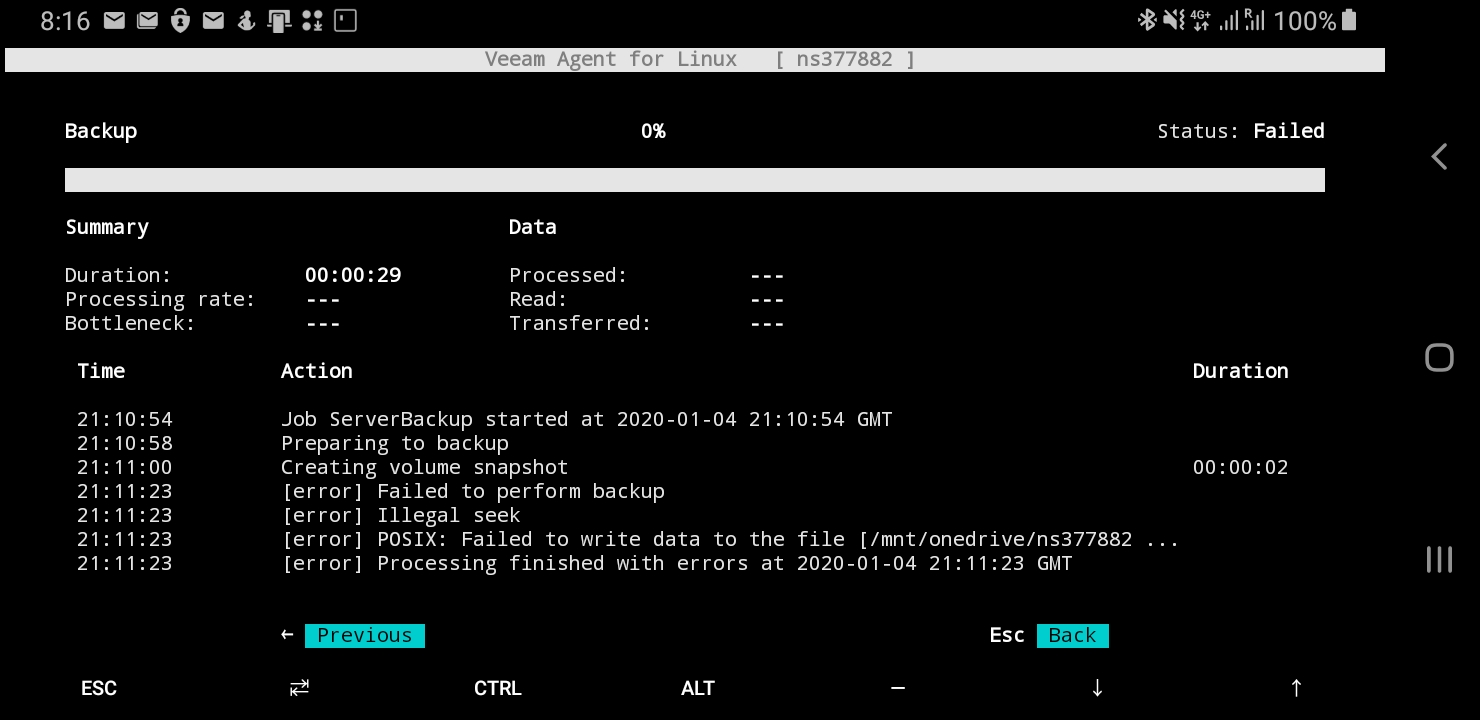This screenshot has height=720, width=1480.
Task: Tap the 8:16 clock
Action: (65, 20)
